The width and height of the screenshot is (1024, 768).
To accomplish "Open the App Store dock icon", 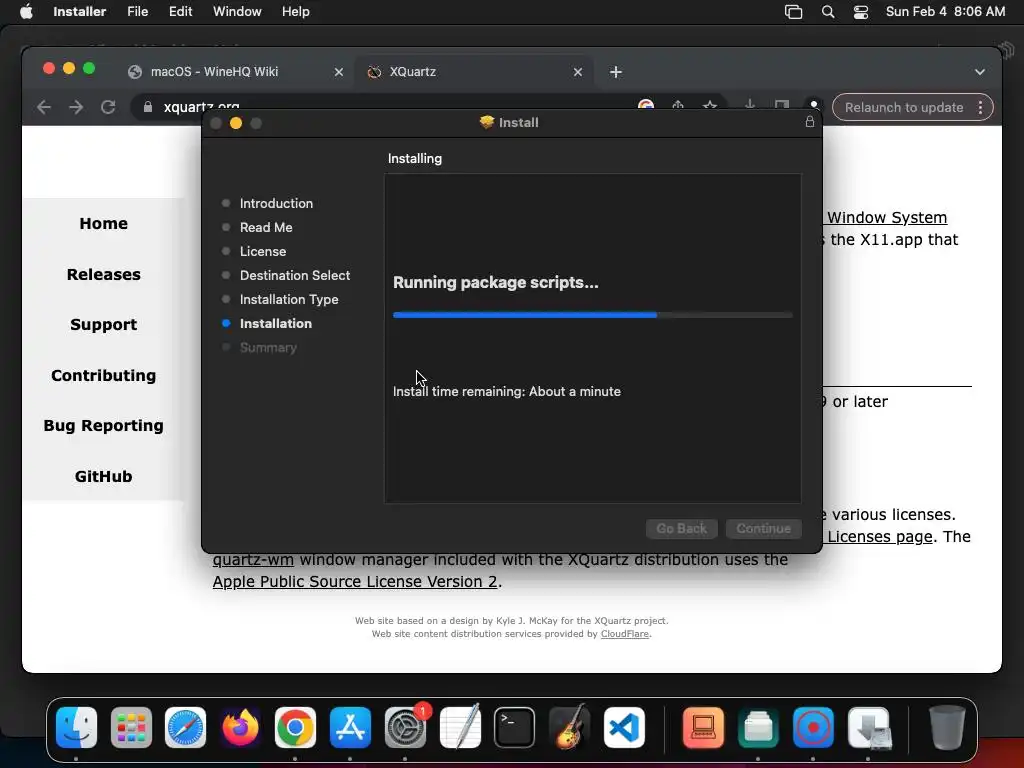I will (x=350, y=727).
